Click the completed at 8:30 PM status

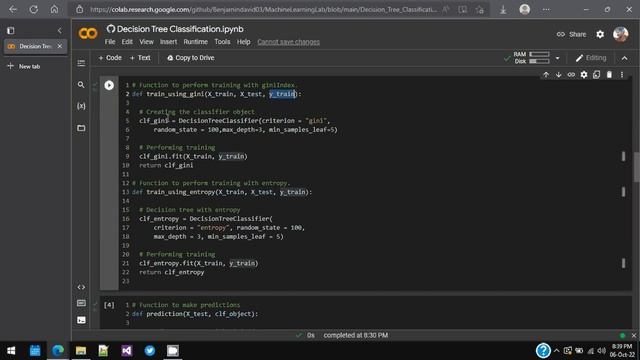pos(356,336)
